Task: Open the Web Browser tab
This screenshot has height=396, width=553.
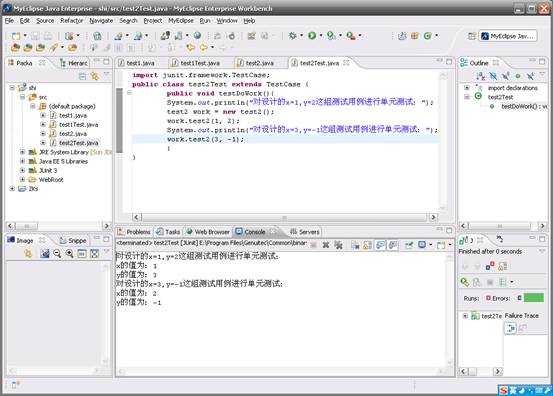Action: click(x=208, y=232)
